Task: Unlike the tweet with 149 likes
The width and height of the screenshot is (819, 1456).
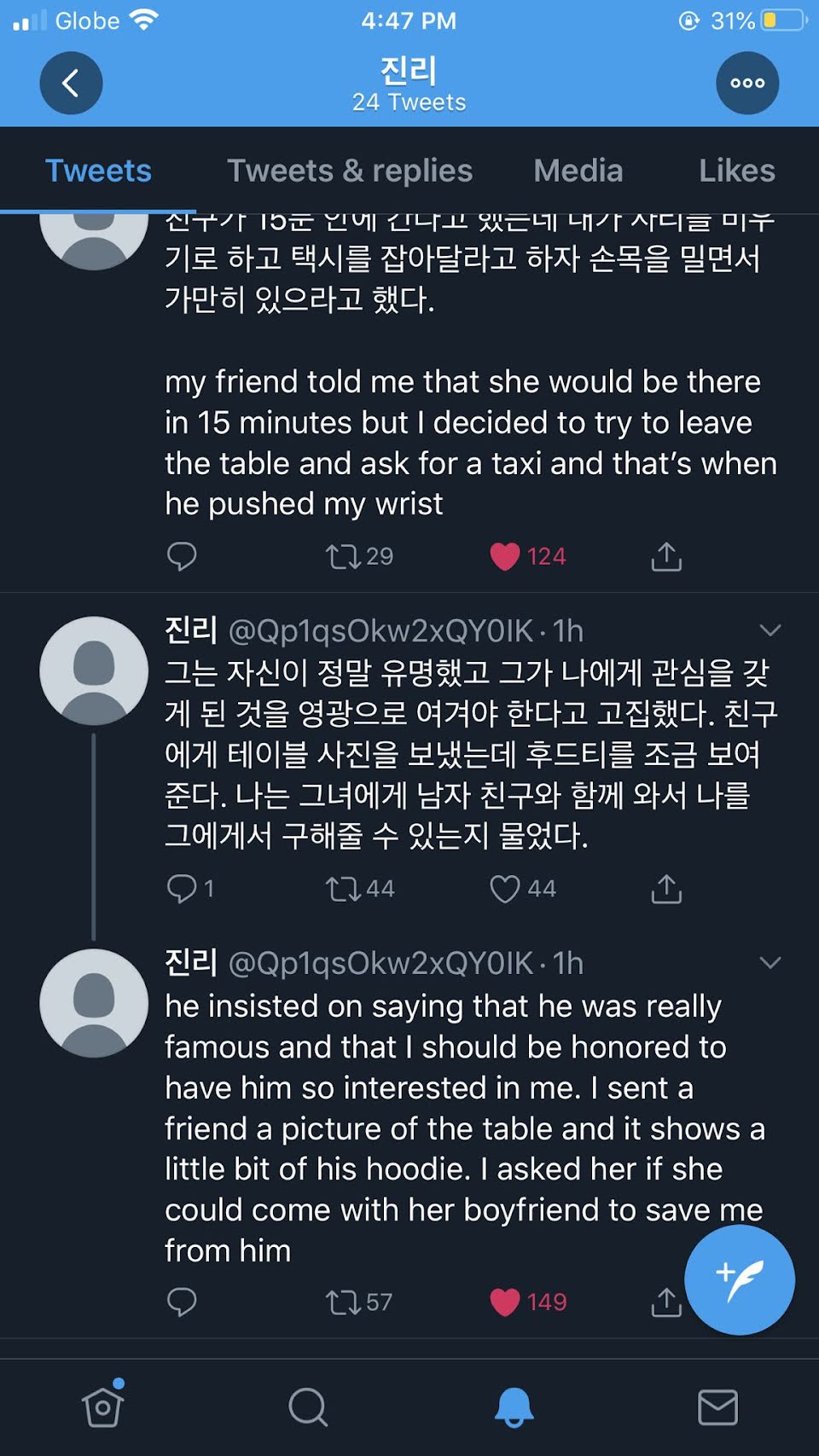Action: (x=505, y=1302)
